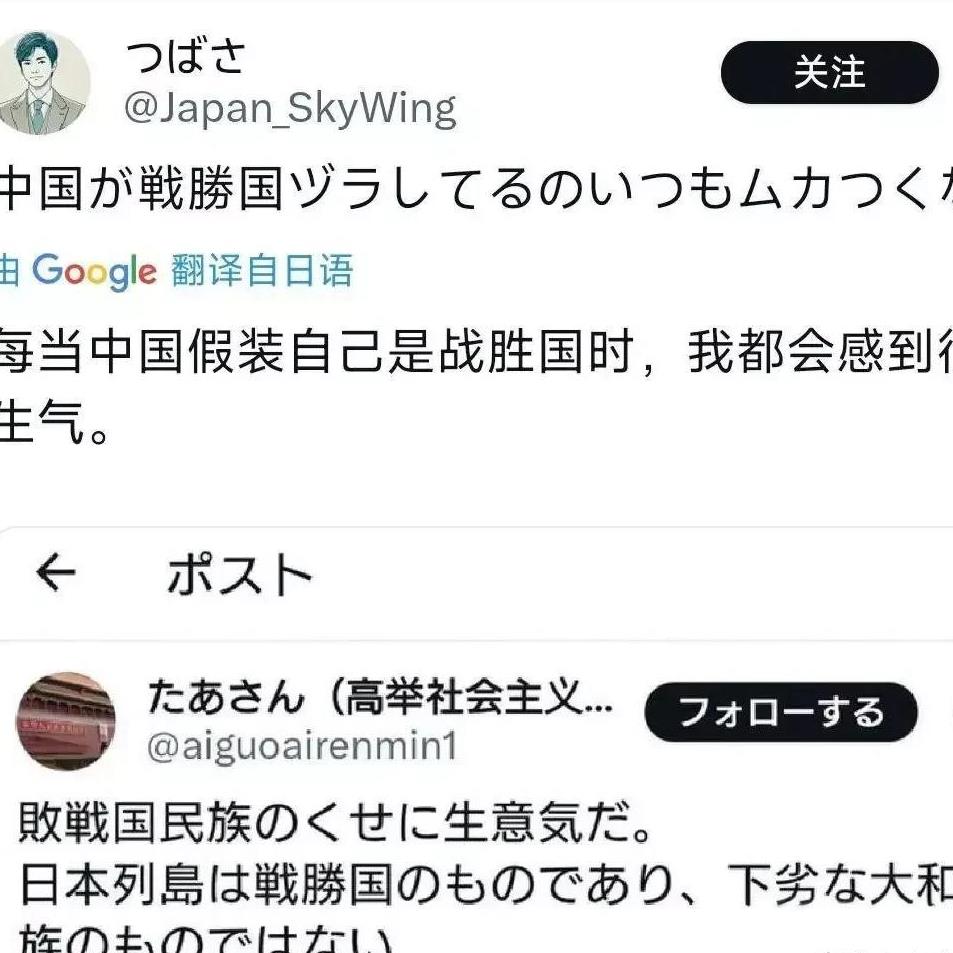Image resolution: width=953 pixels, height=953 pixels.
Task: Click the truncated 高举社会主义… name portion
Action: coord(470,697)
